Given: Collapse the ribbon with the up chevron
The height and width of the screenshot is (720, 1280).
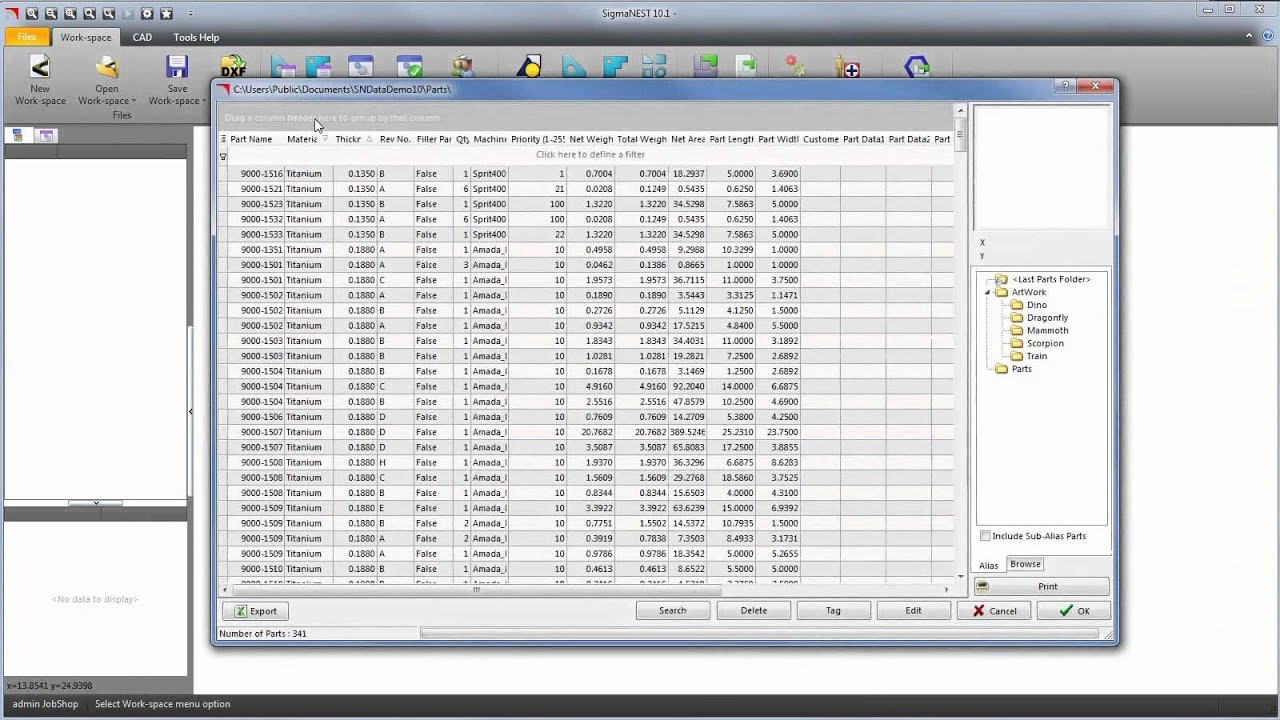Looking at the screenshot, I should click(x=1251, y=37).
